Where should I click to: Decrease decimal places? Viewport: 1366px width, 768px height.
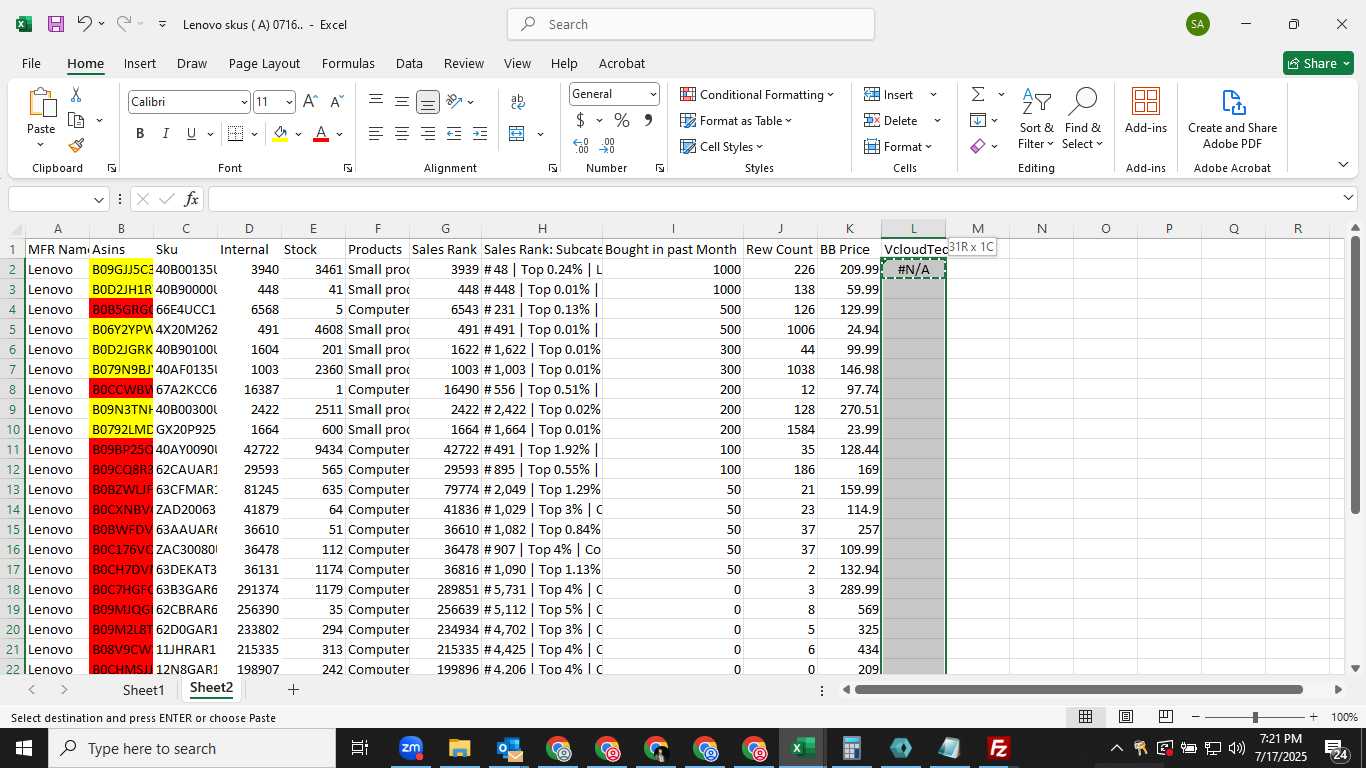(608, 146)
